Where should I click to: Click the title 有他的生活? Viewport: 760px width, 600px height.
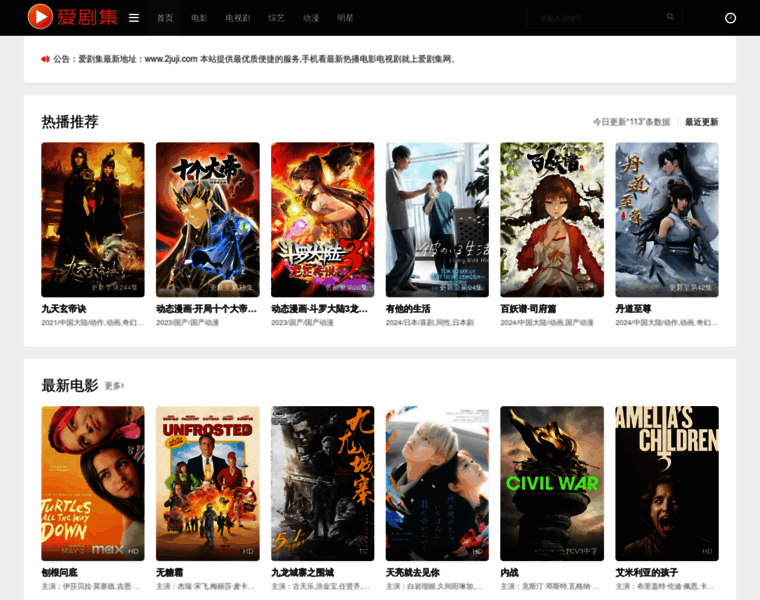(x=408, y=309)
